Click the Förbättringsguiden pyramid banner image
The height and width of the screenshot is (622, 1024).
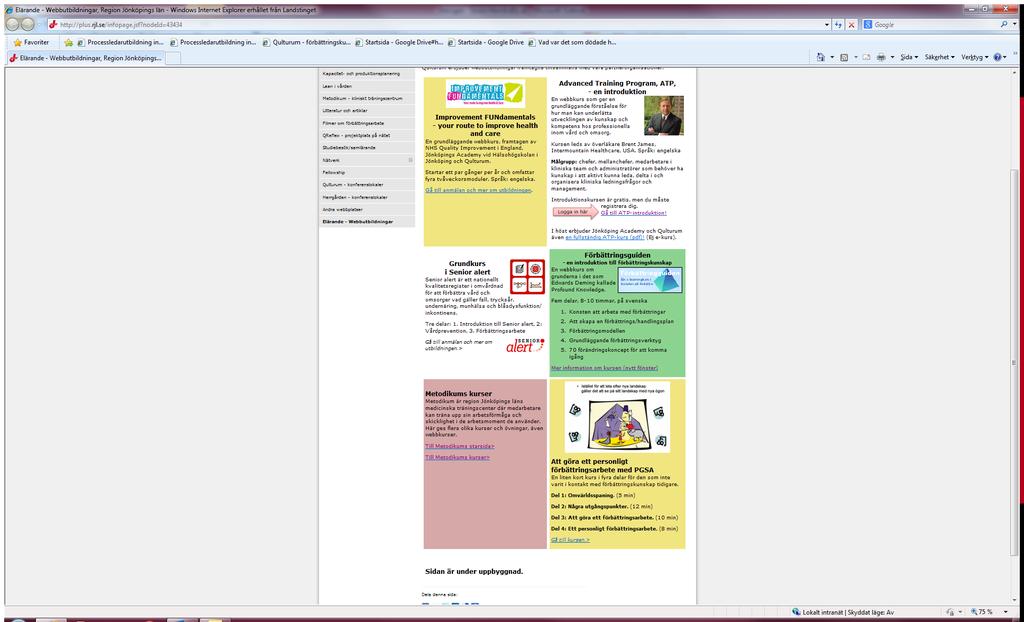click(650, 280)
